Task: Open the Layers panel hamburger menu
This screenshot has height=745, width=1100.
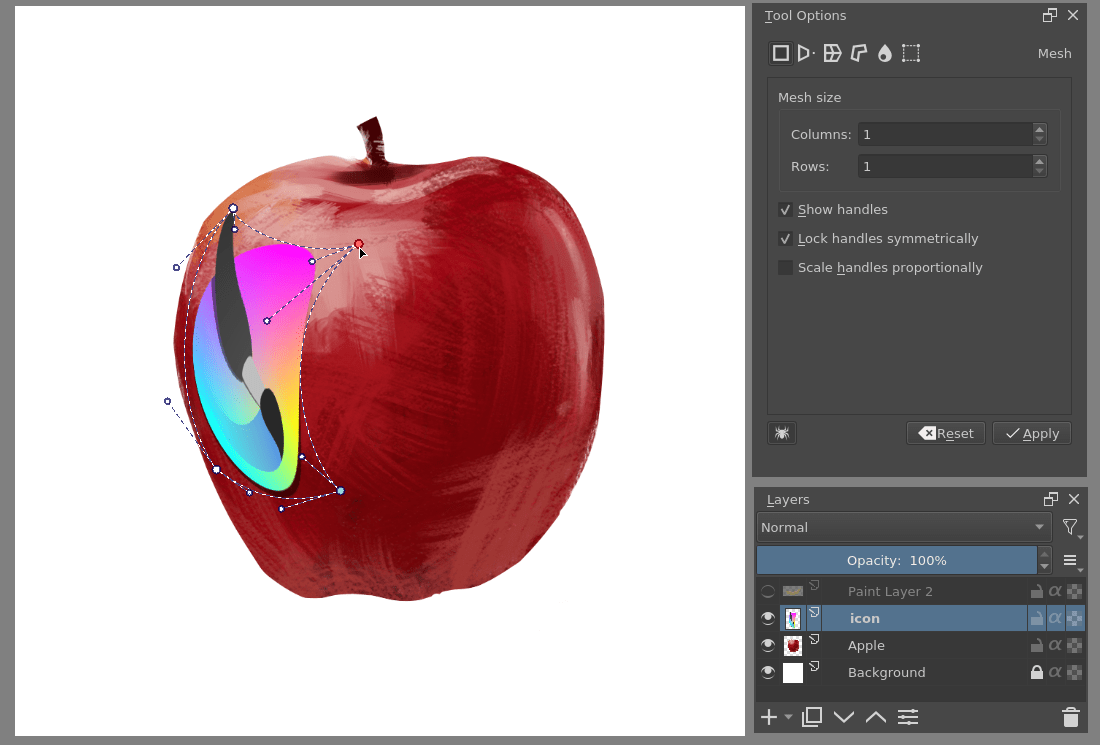Action: [x=1071, y=561]
